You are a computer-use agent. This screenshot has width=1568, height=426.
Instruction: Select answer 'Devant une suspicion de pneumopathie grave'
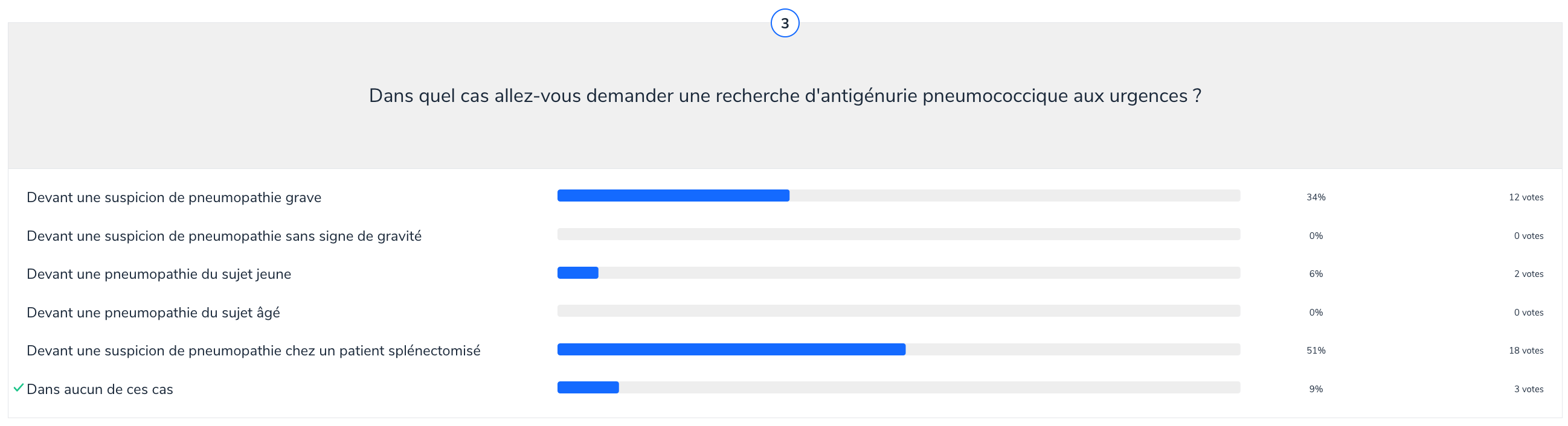pyautogui.click(x=173, y=197)
